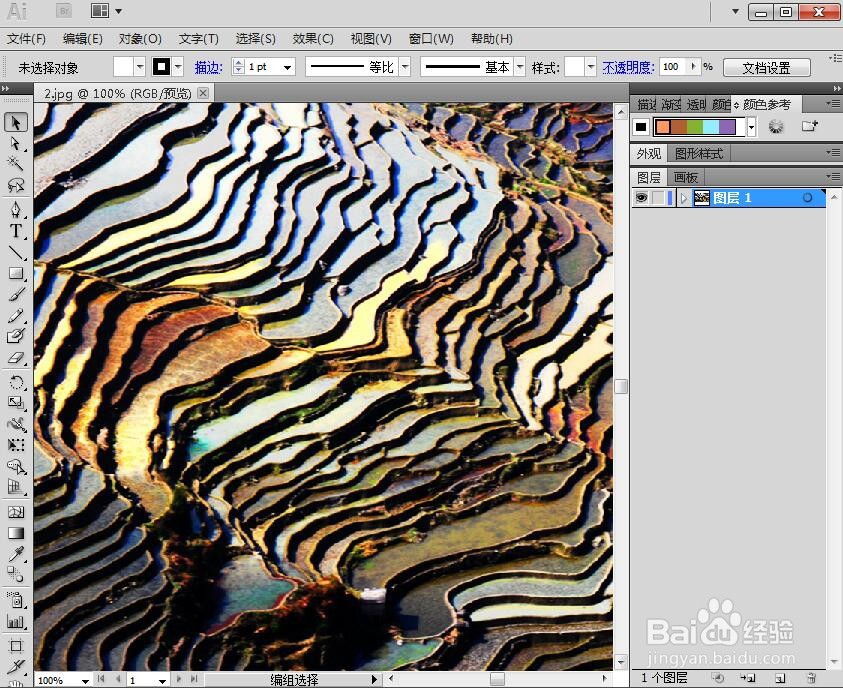843x688 pixels.
Task: Select the Paintbrush tool
Action: click(x=16, y=295)
